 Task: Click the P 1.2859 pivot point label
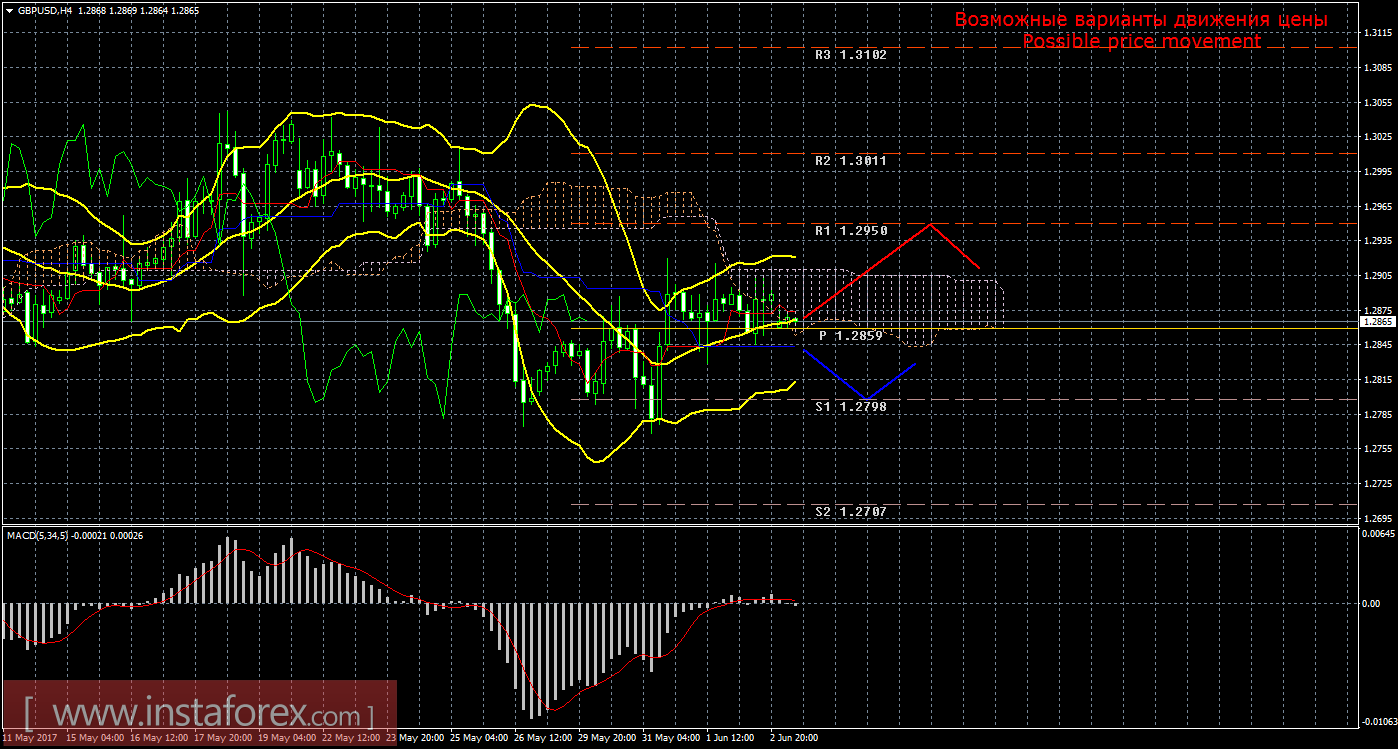click(x=850, y=336)
